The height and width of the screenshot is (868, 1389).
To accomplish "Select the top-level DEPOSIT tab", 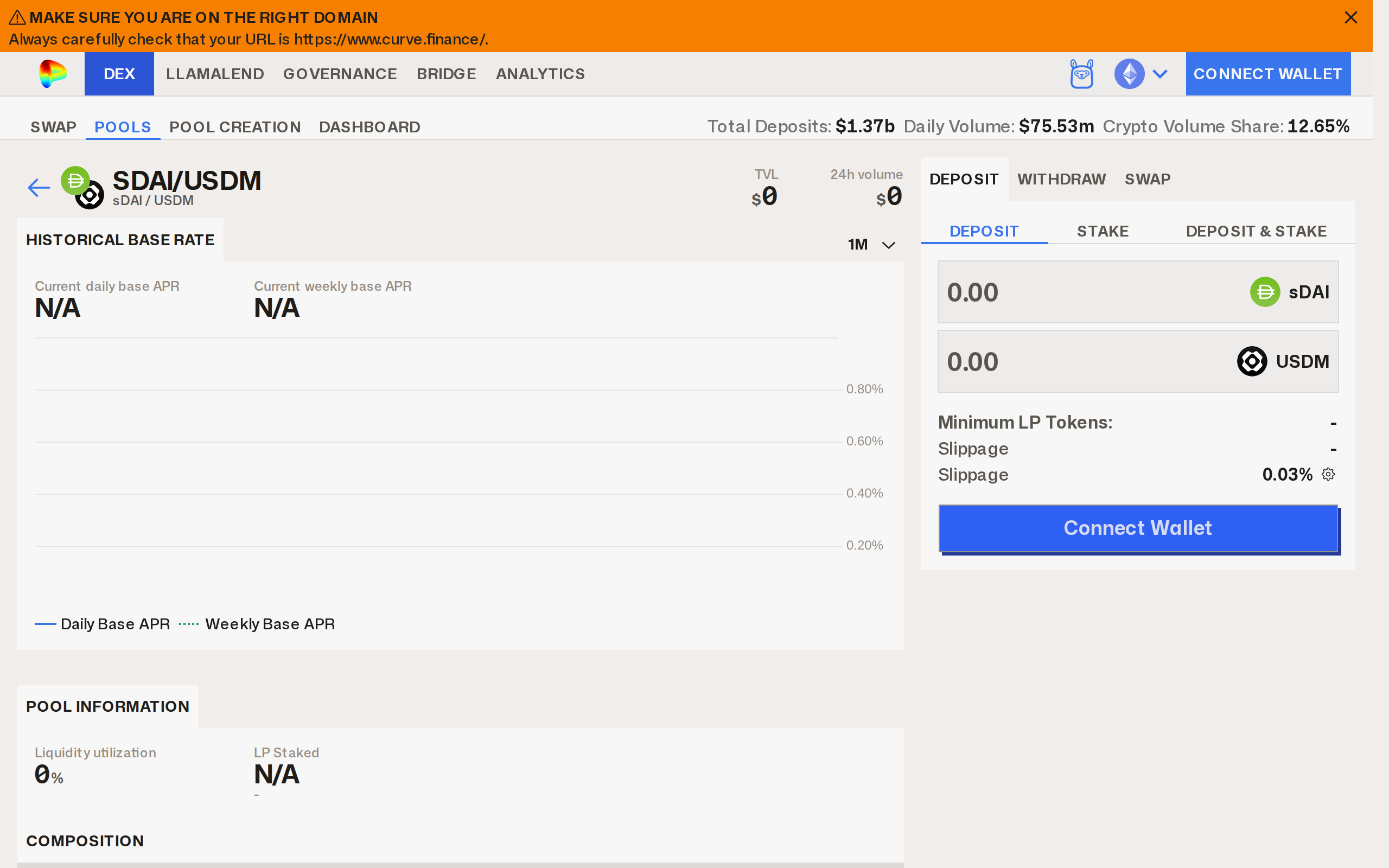I will coord(964,179).
